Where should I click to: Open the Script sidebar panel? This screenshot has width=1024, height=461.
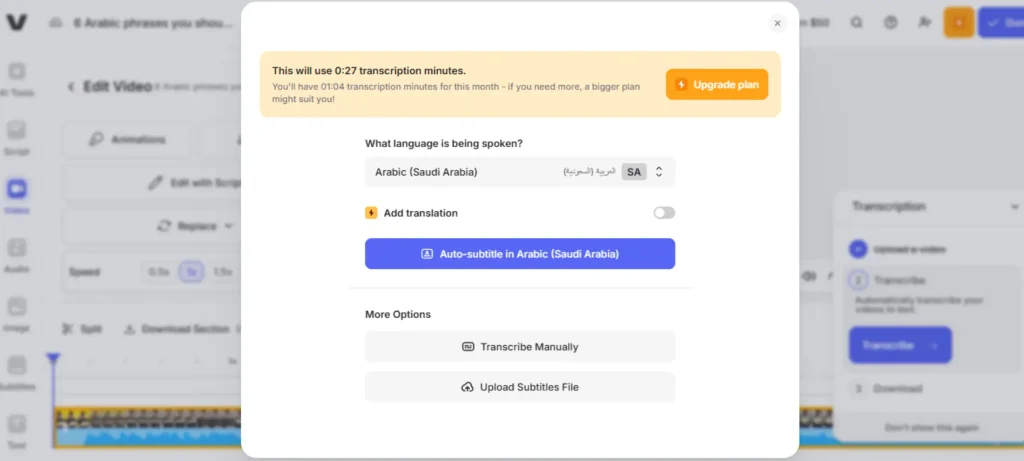pyautogui.click(x=17, y=138)
